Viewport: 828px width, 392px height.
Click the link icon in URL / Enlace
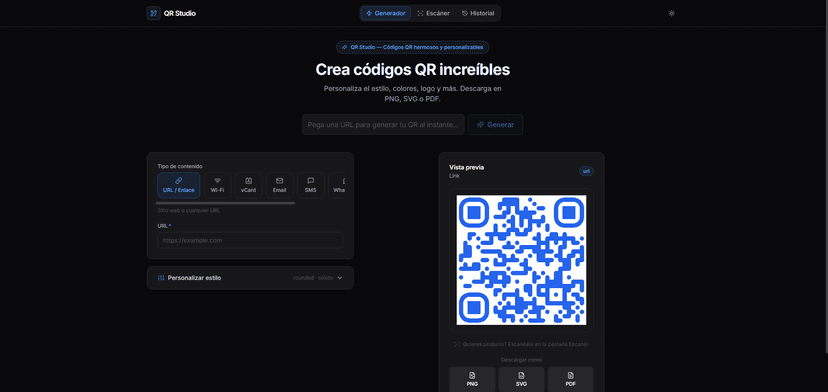click(178, 181)
